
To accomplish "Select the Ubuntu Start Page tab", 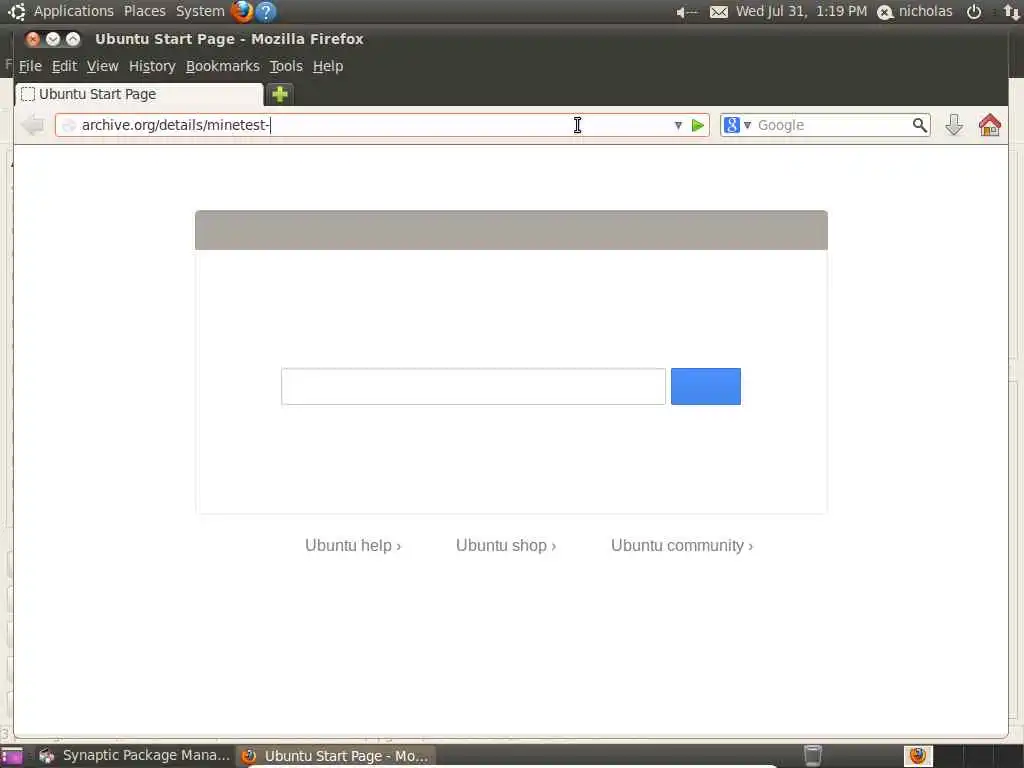I will pyautogui.click(x=138, y=94).
